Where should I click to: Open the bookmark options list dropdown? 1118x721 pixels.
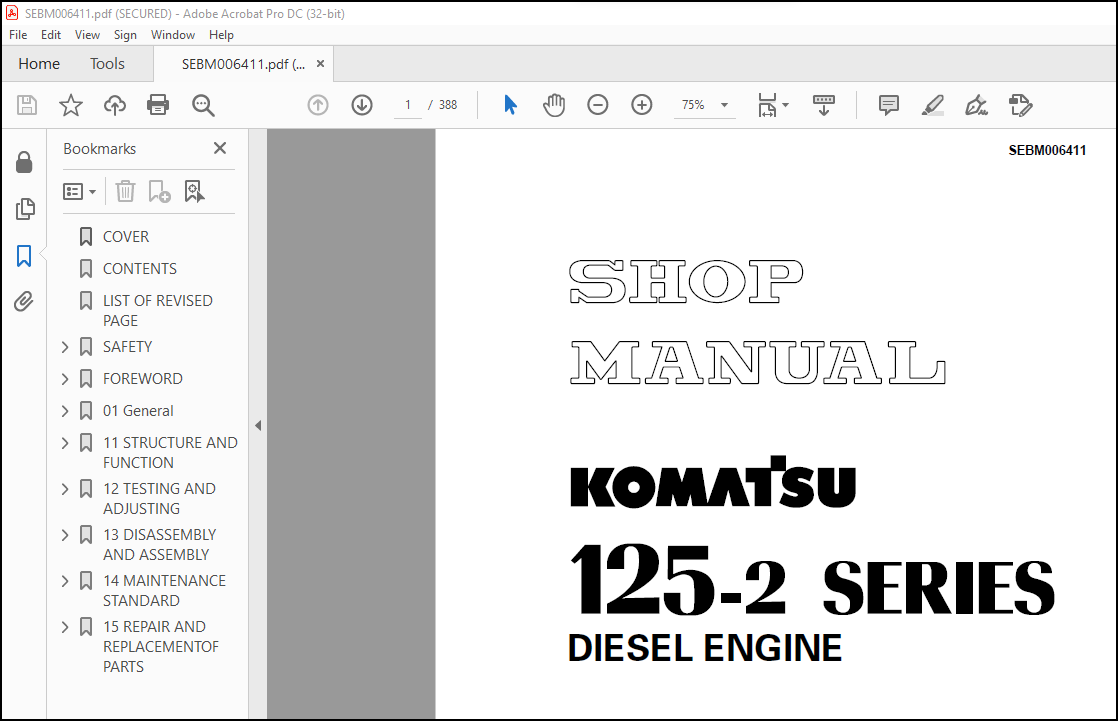point(79,191)
